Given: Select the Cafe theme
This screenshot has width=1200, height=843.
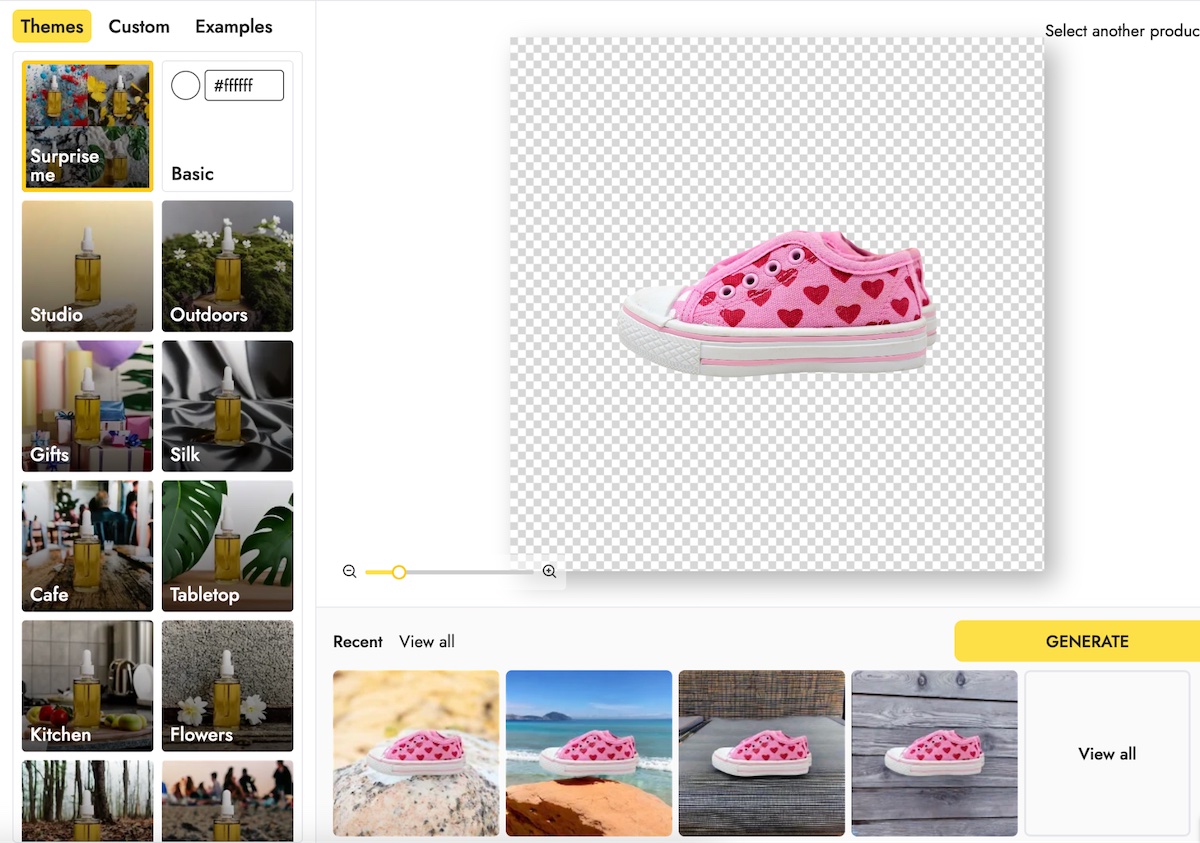Looking at the screenshot, I should click(x=88, y=546).
